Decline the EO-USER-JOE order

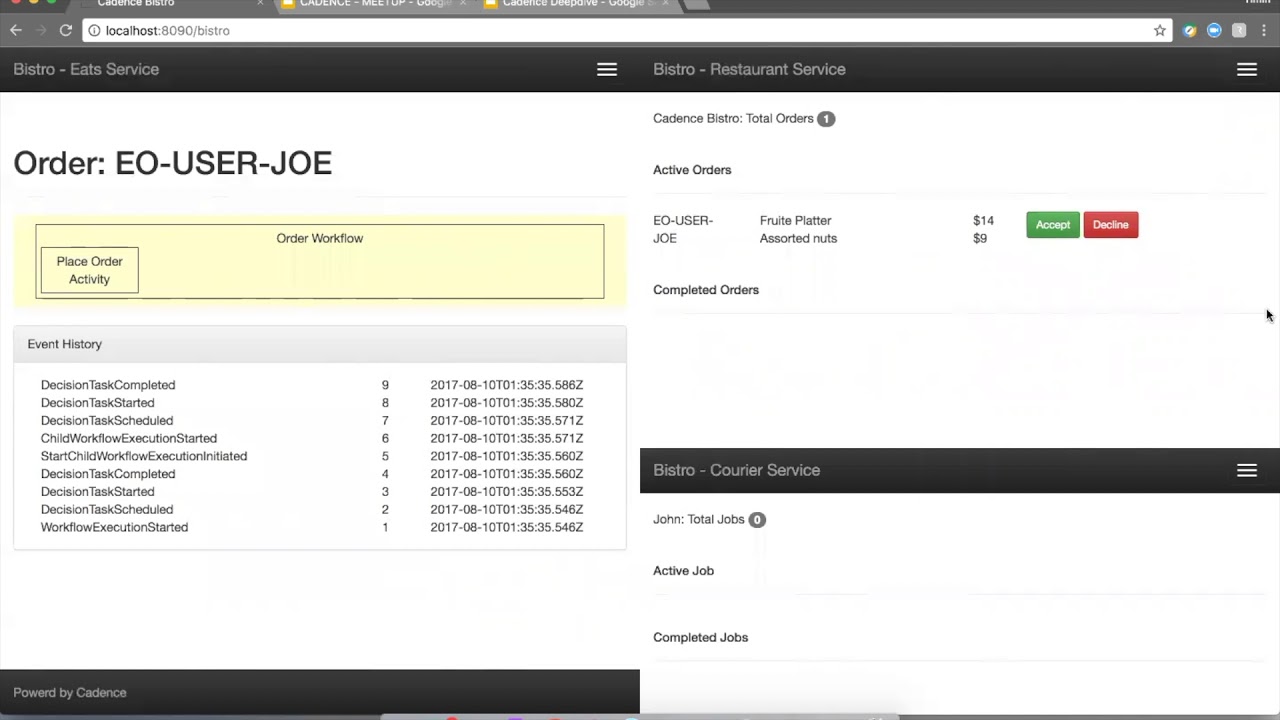(1110, 225)
